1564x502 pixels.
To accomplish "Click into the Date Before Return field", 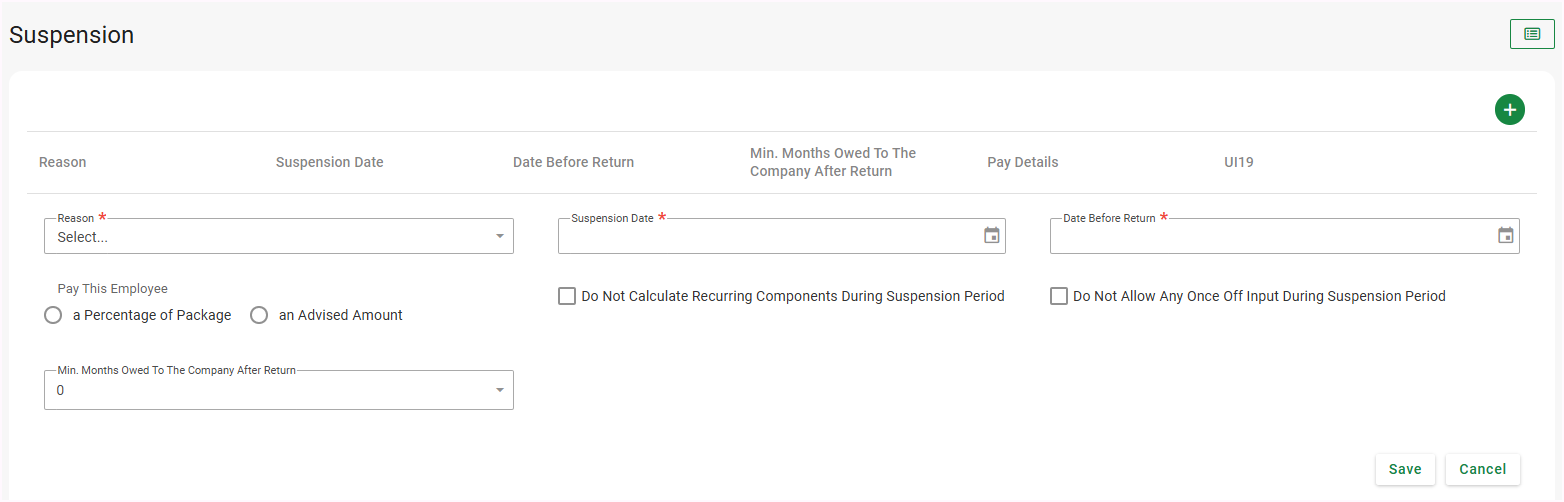I will click(x=1270, y=237).
